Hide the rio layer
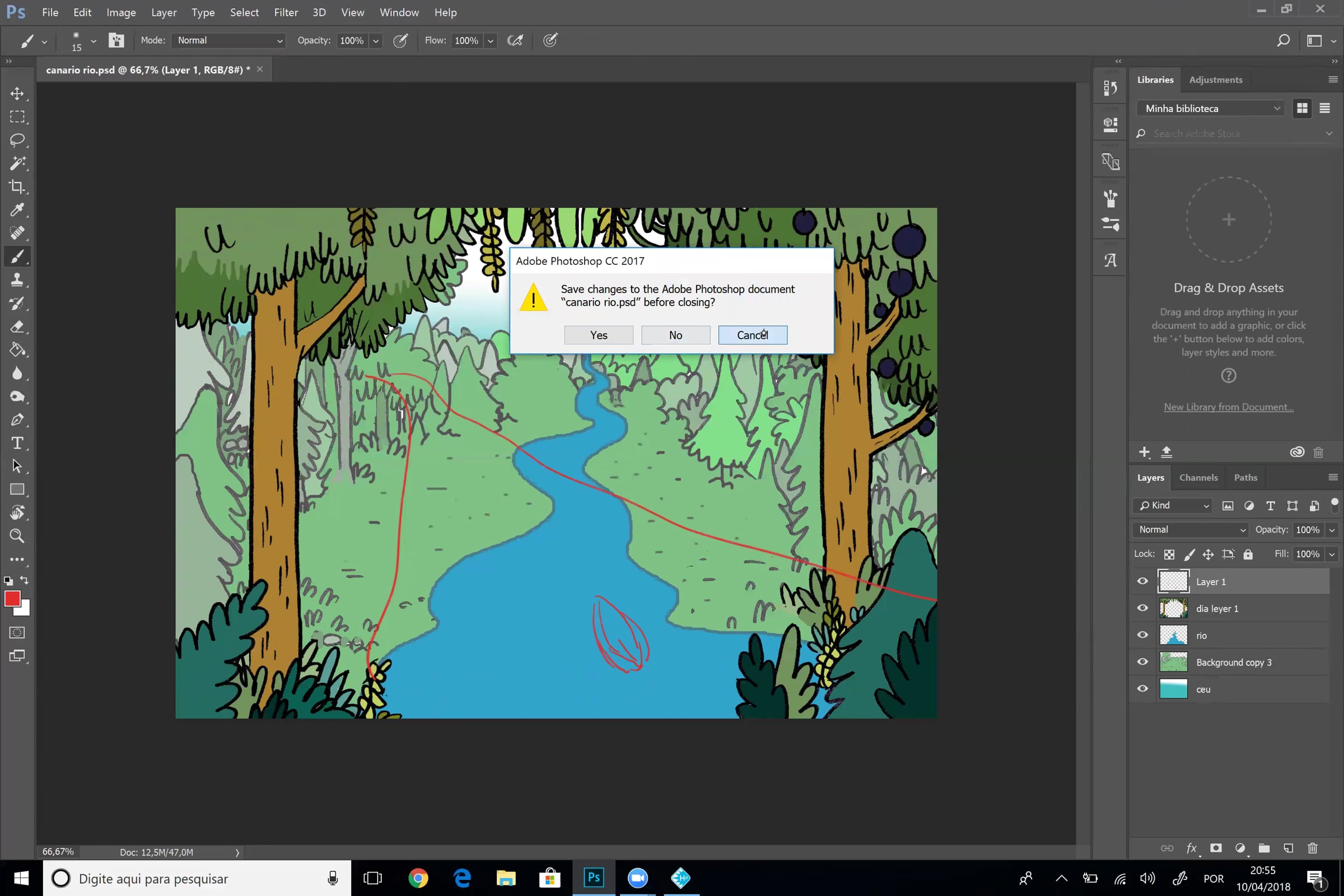This screenshot has width=1344, height=896. click(x=1142, y=635)
